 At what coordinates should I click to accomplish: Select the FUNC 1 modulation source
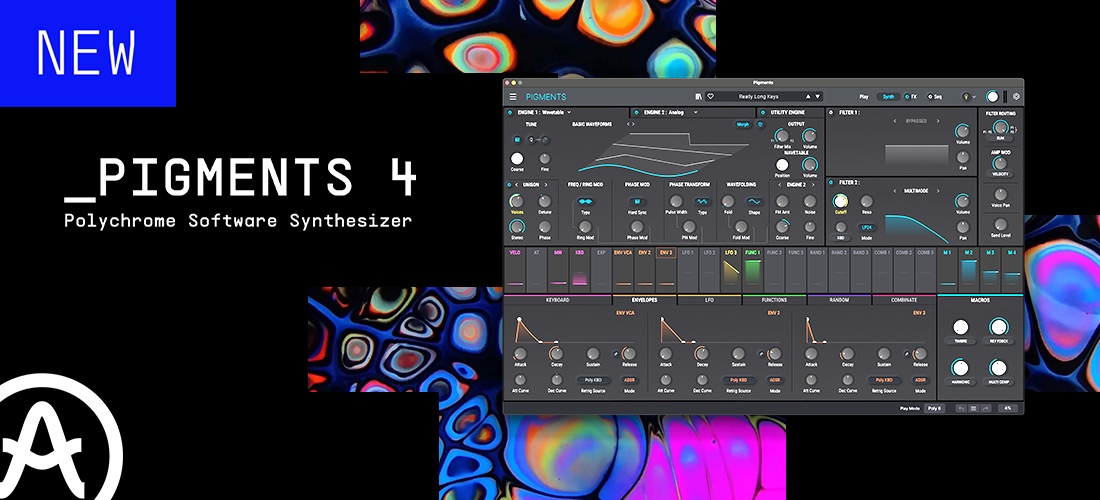(752, 269)
